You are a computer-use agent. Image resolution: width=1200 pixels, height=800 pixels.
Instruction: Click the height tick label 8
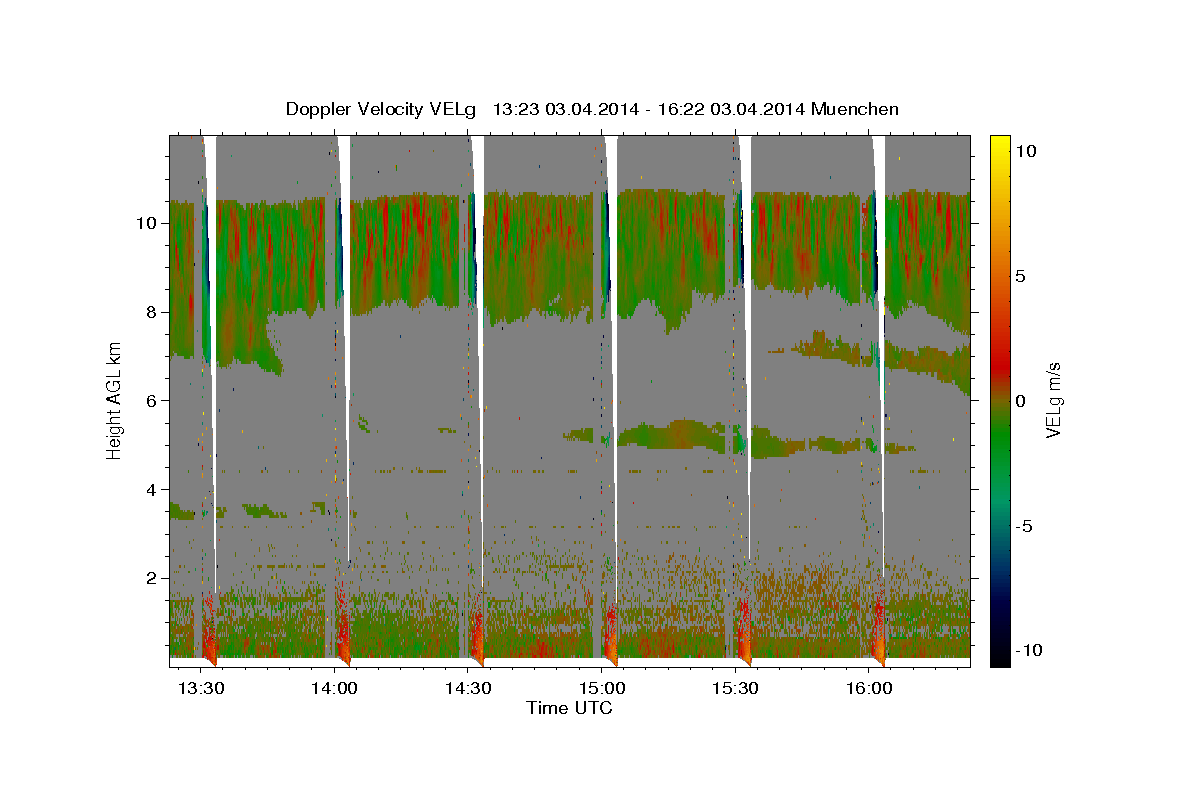pyautogui.click(x=149, y=312)
